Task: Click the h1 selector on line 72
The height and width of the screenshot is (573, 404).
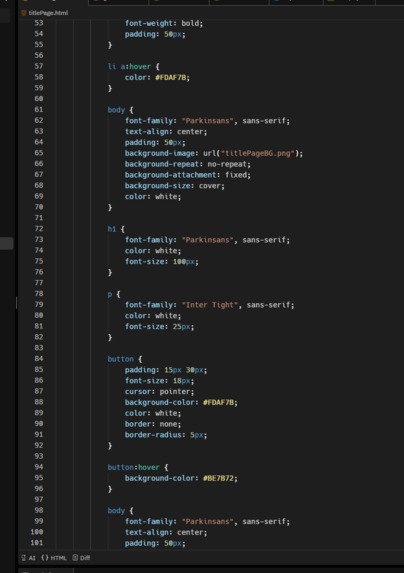Action: pos(111,229)
